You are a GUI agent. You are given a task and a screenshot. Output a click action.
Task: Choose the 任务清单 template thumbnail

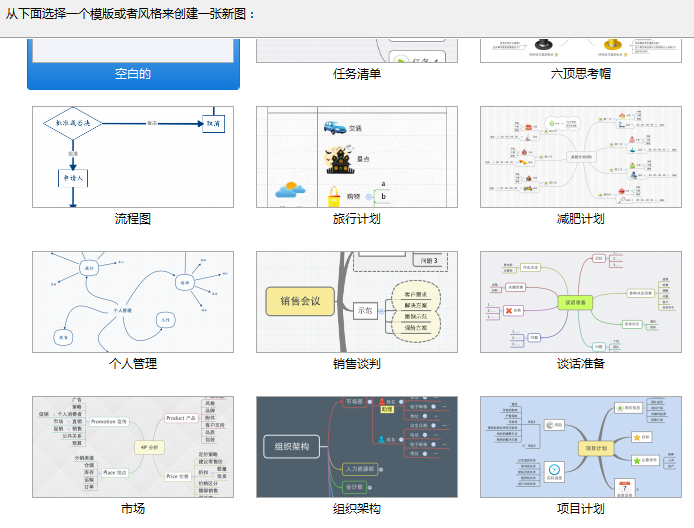coord(357,51)
